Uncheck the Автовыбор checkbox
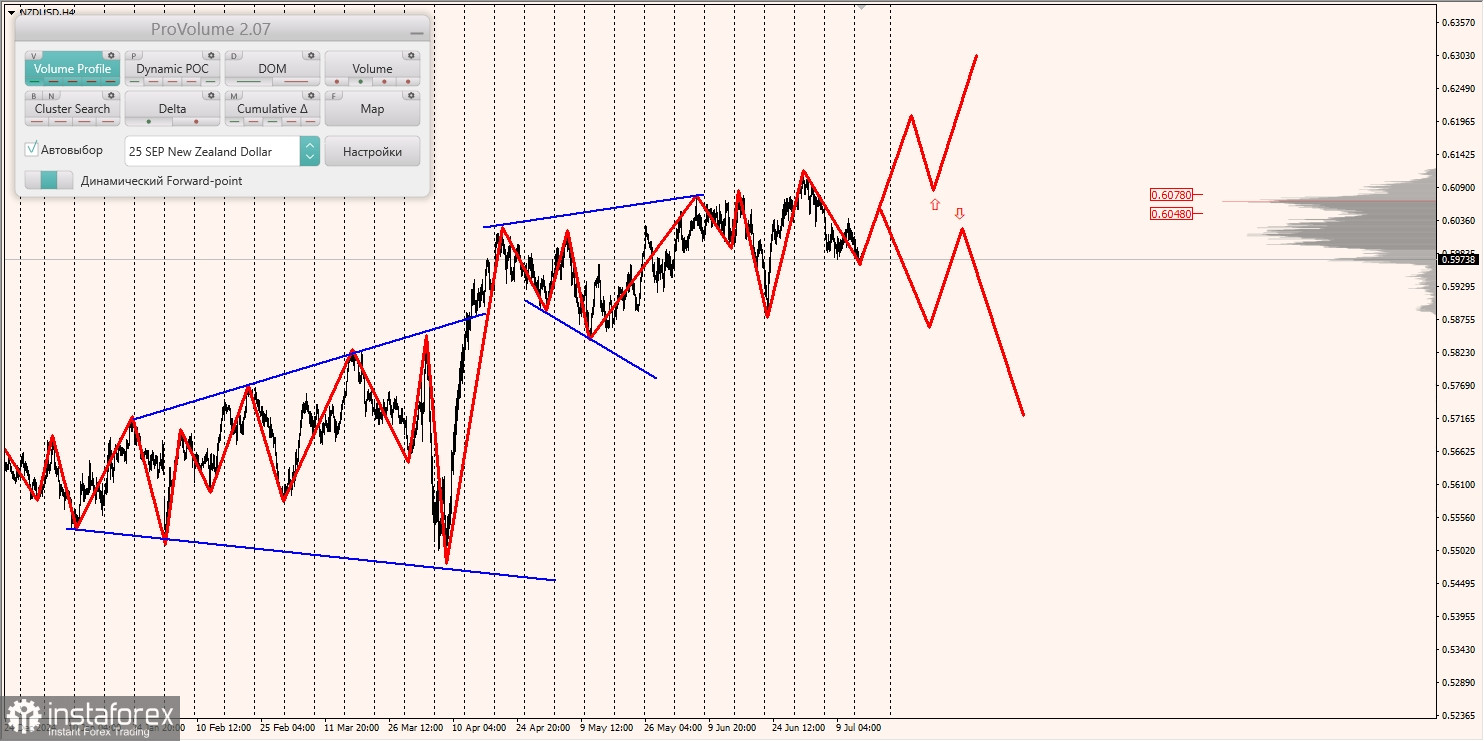The image size is (1484, 741). [x=32, y=149]
